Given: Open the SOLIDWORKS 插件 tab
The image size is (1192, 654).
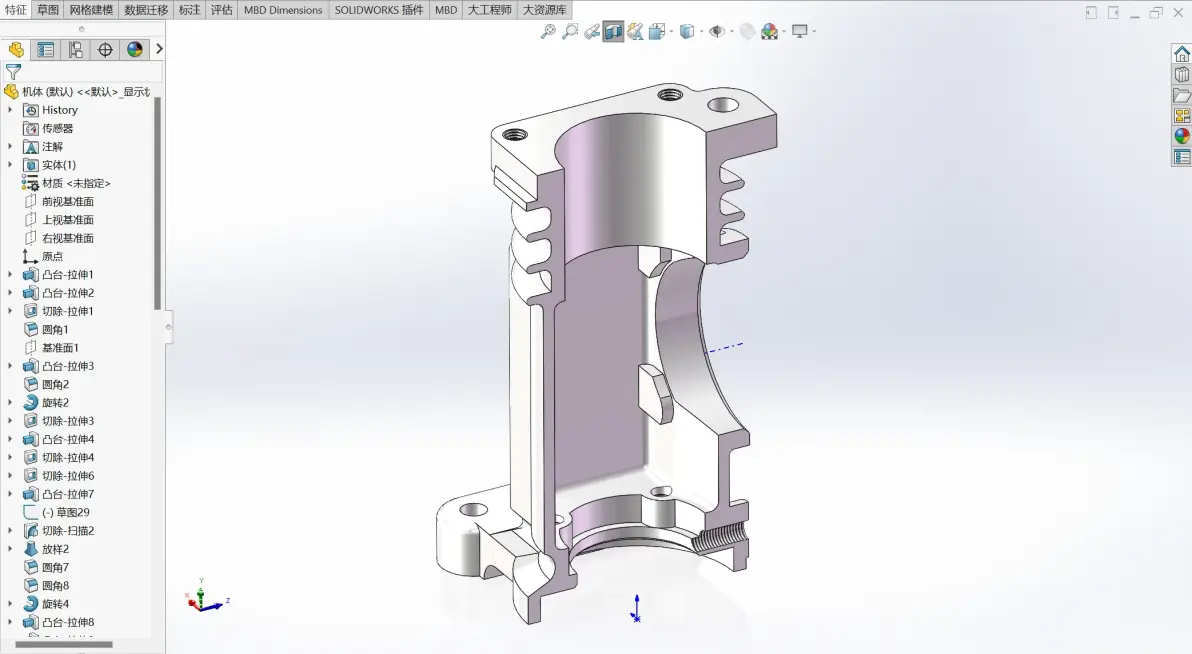Looking at the screenshot, I should (379, 10).
